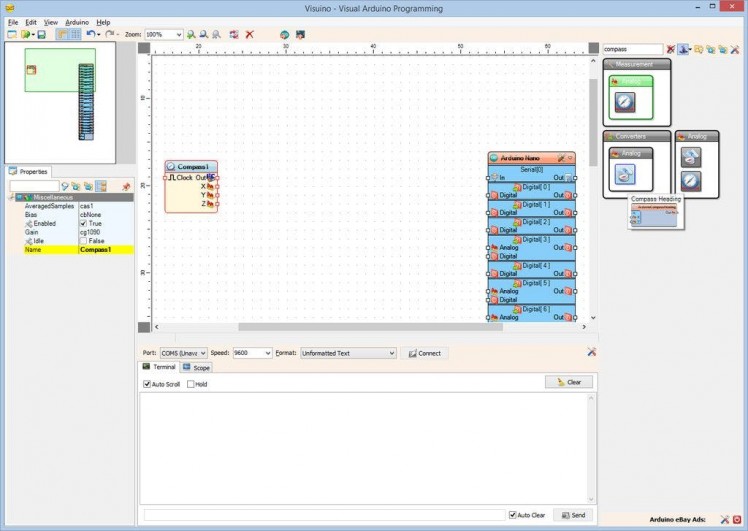Open the Arduino menu

tap(77, 21)
